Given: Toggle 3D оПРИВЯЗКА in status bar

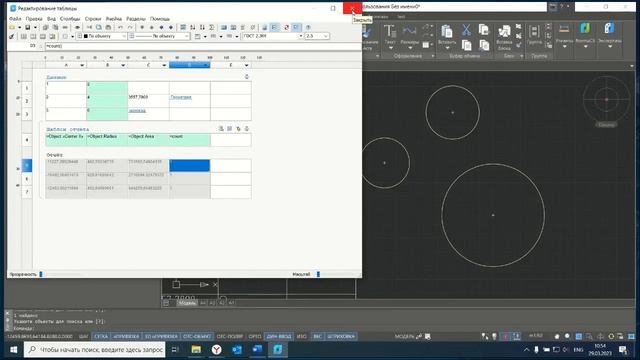Looking at the screenshot, I should pyautogui.click(x=161, y=337).
